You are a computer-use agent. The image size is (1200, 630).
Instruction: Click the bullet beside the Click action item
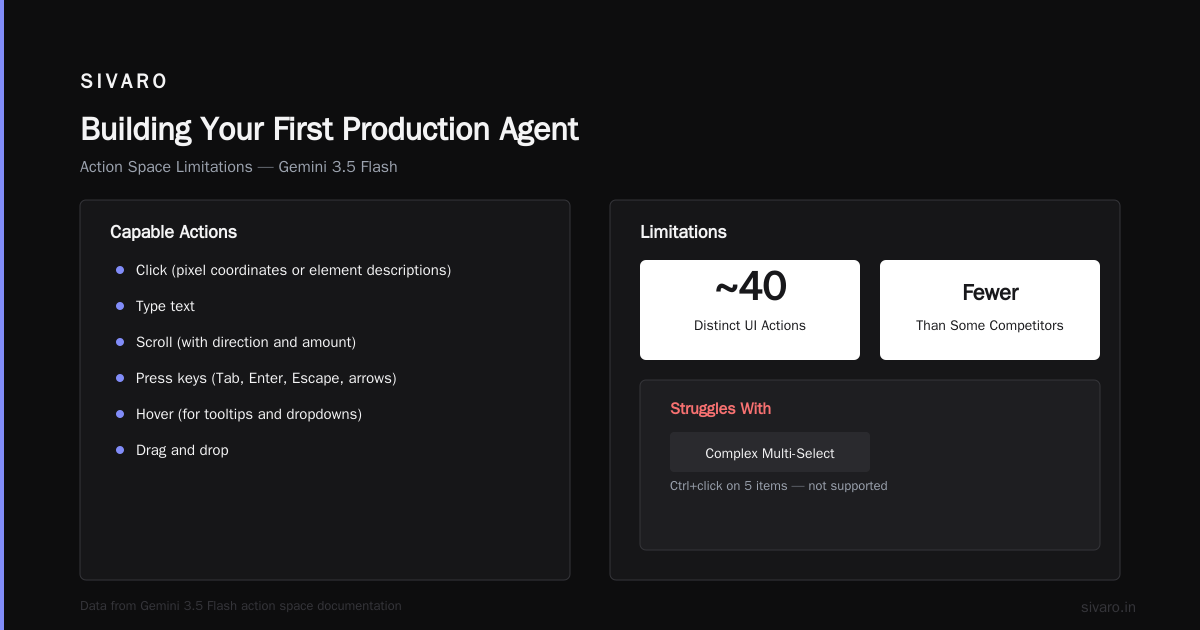coord(120,270)
